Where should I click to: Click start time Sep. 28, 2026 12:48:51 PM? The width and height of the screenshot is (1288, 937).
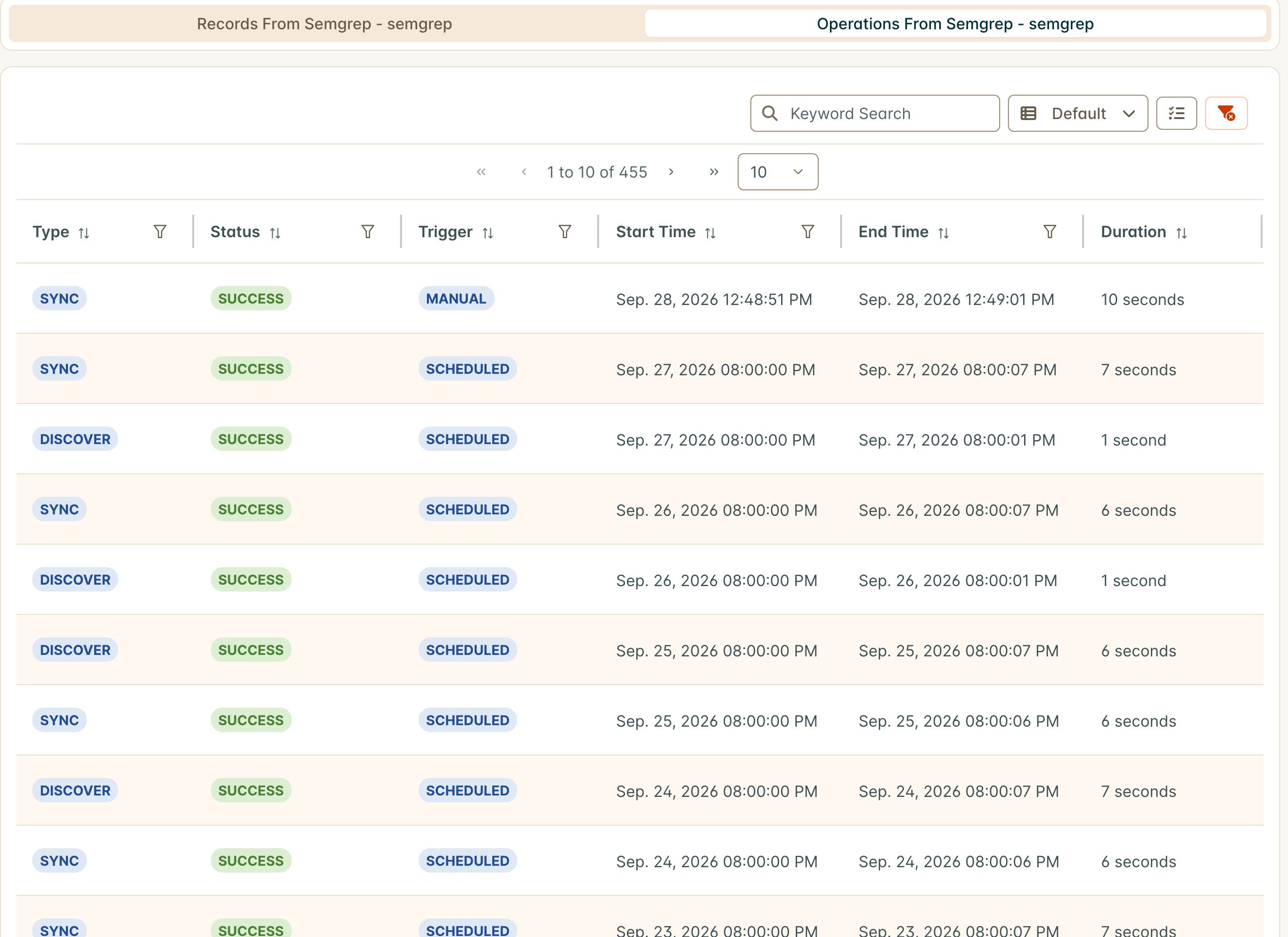(714, 300)
